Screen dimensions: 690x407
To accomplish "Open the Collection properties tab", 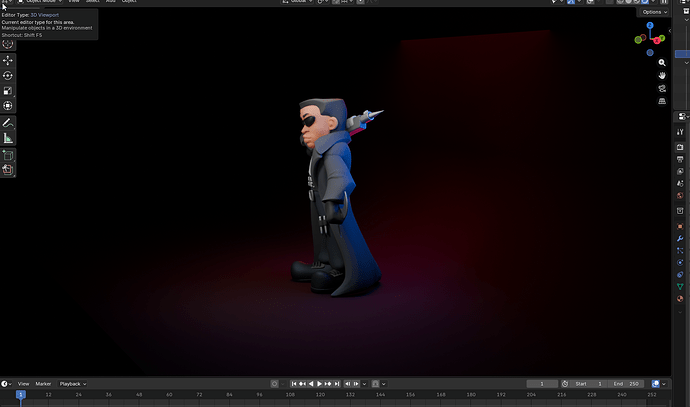I will tap(680, 211).
